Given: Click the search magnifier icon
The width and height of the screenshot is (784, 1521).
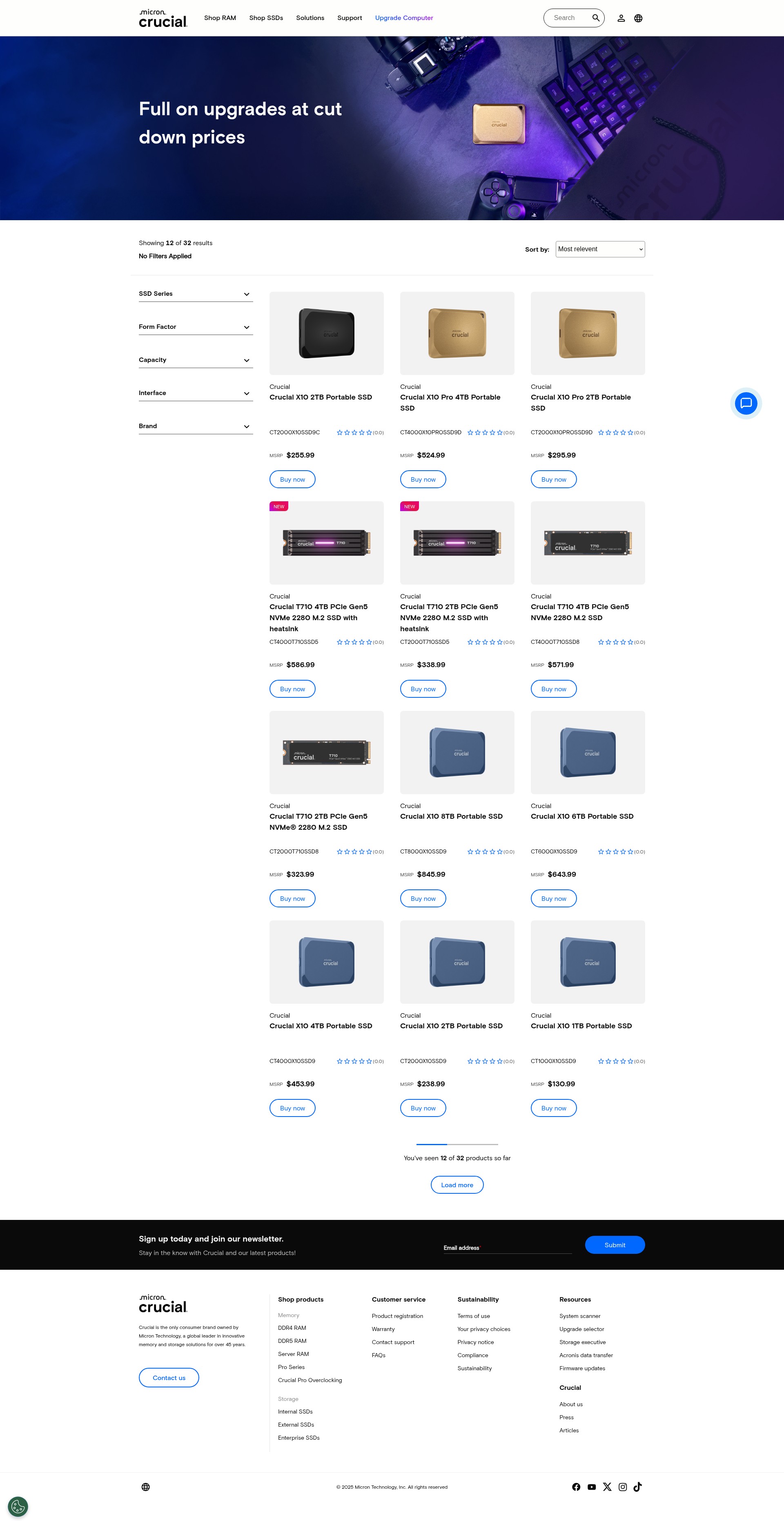Looking at the screenshot, I should coord(596,18).
